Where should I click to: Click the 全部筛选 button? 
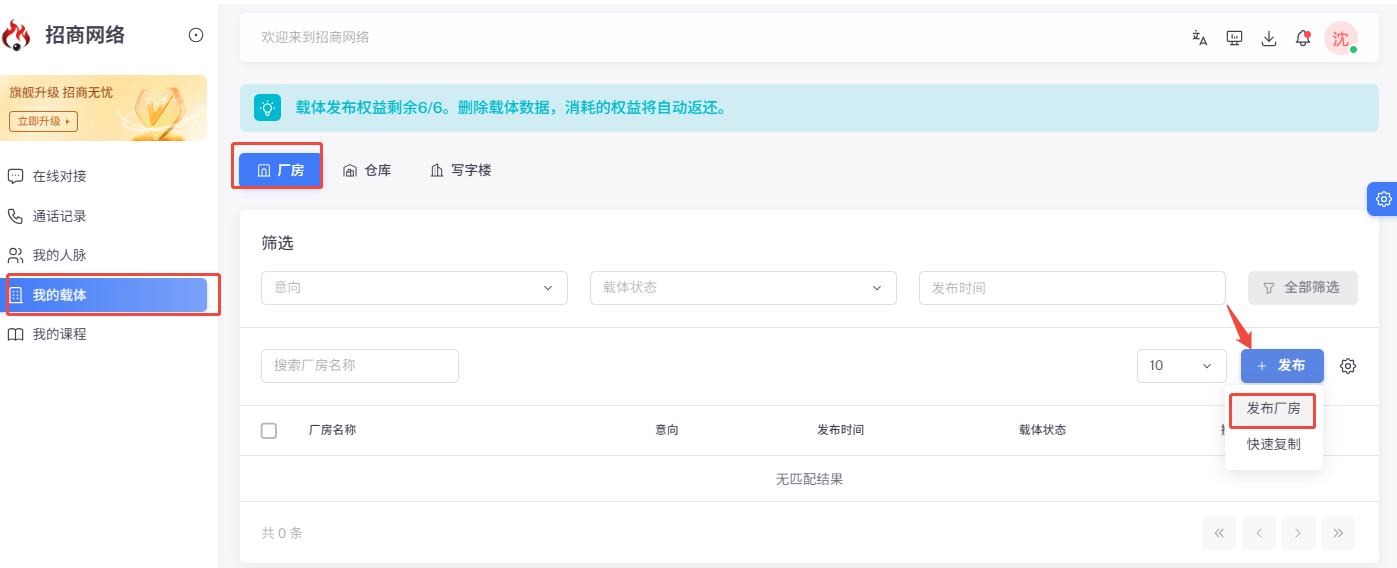pyautogui.click(x=1302, y=288)
